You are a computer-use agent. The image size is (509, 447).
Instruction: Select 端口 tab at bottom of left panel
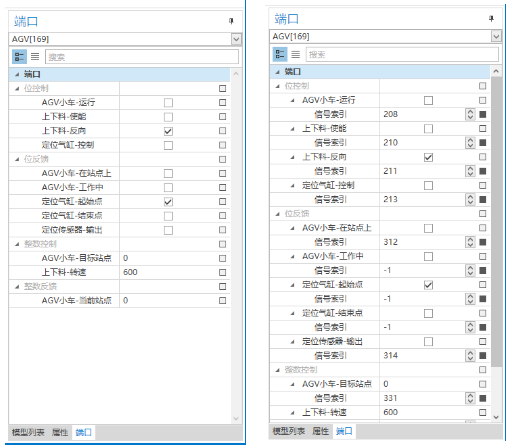83,432
